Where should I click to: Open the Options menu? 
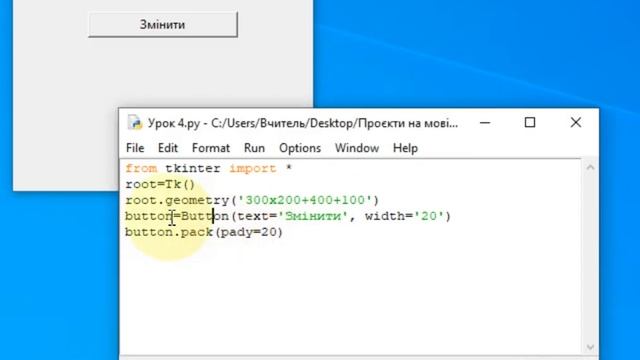(x=300, y=148)
